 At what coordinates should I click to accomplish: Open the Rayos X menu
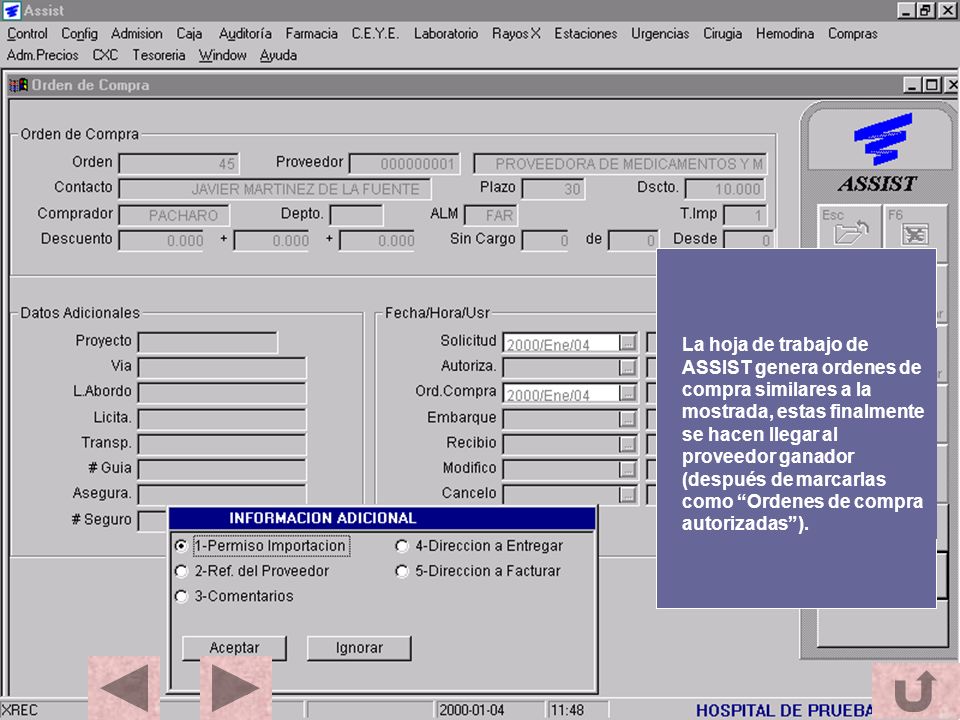click(x=516, y=34)
